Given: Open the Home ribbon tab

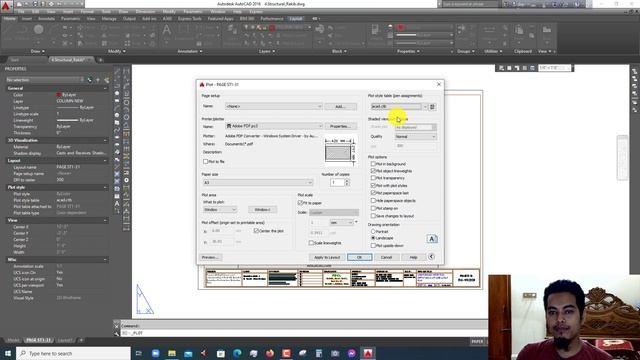Looking at the screenshot, I should click(9, 19).
